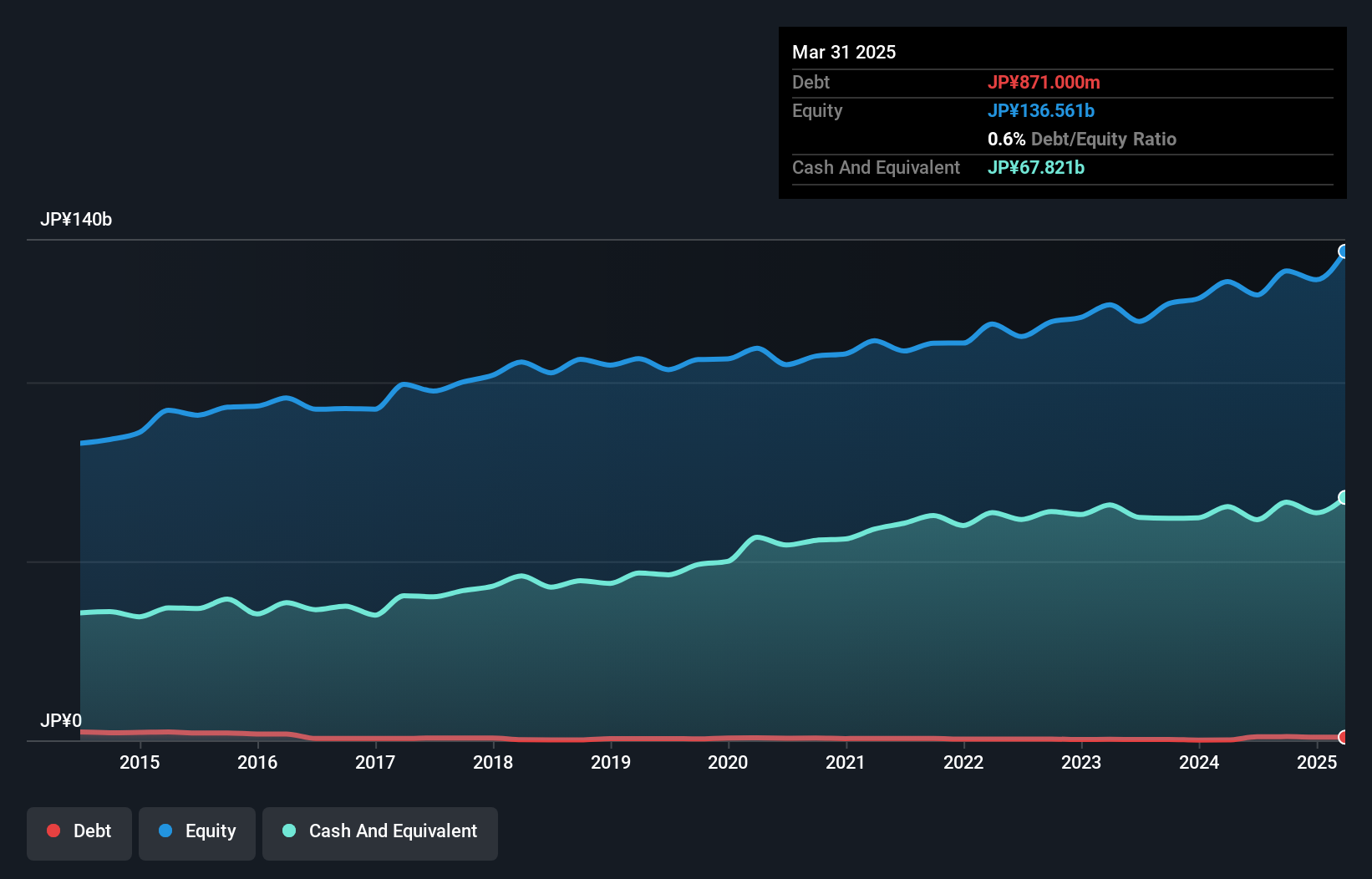The height and width of the screenshot is (879, 1372).
Task: Click the Equity value JP¥136.561b in tooltip
Action: pyautogui.click(x=1041, y=110)
